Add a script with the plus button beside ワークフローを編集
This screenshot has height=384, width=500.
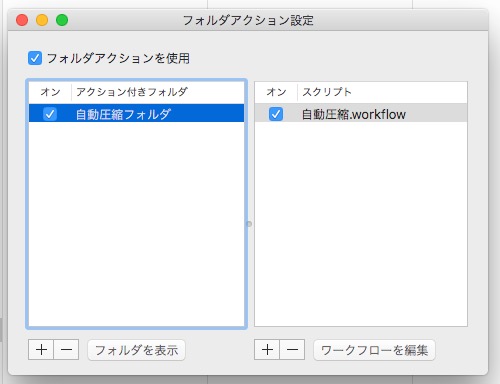click(x=267, y=350)
